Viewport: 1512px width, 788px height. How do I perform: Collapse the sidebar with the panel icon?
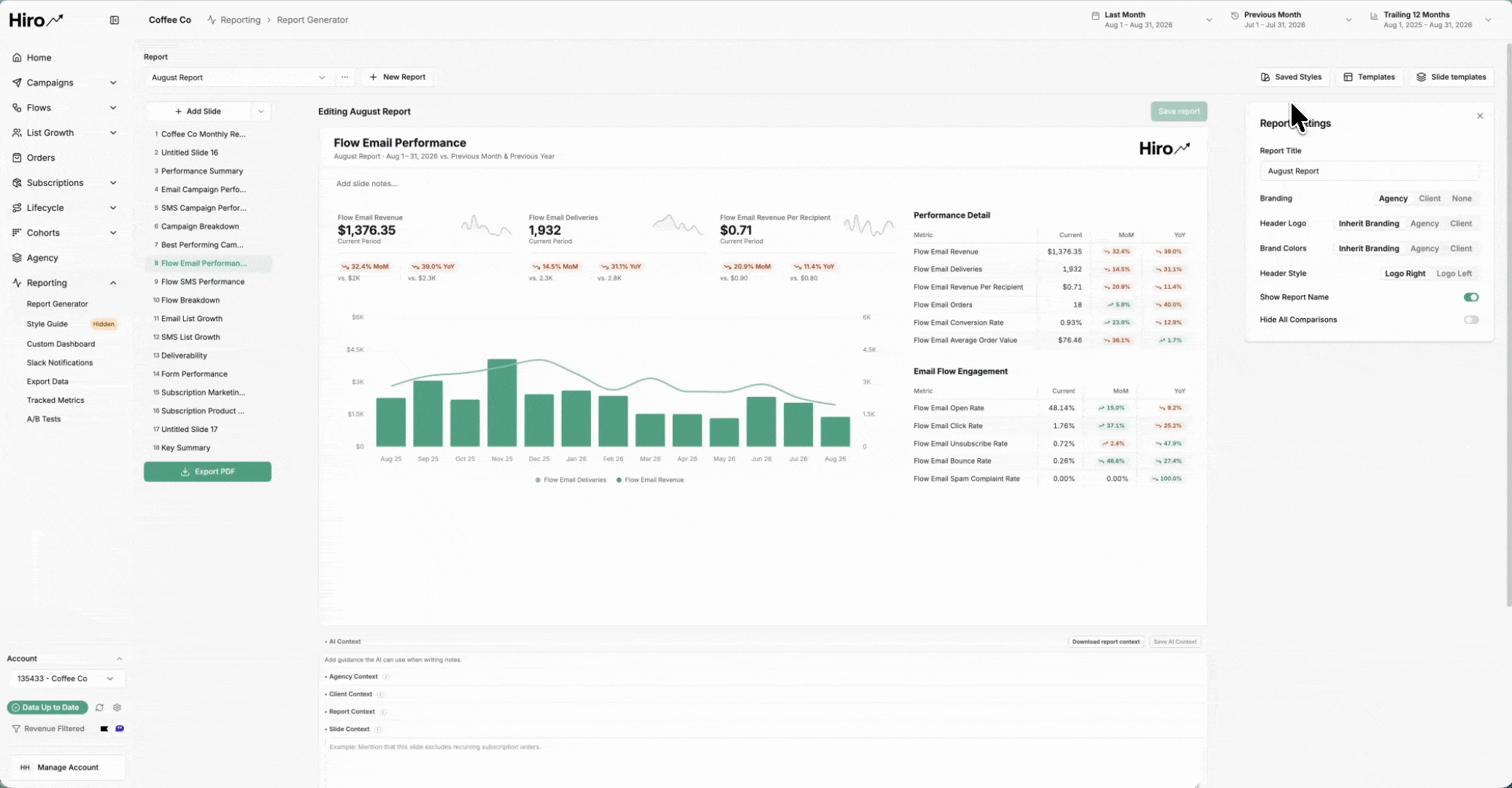115,20
